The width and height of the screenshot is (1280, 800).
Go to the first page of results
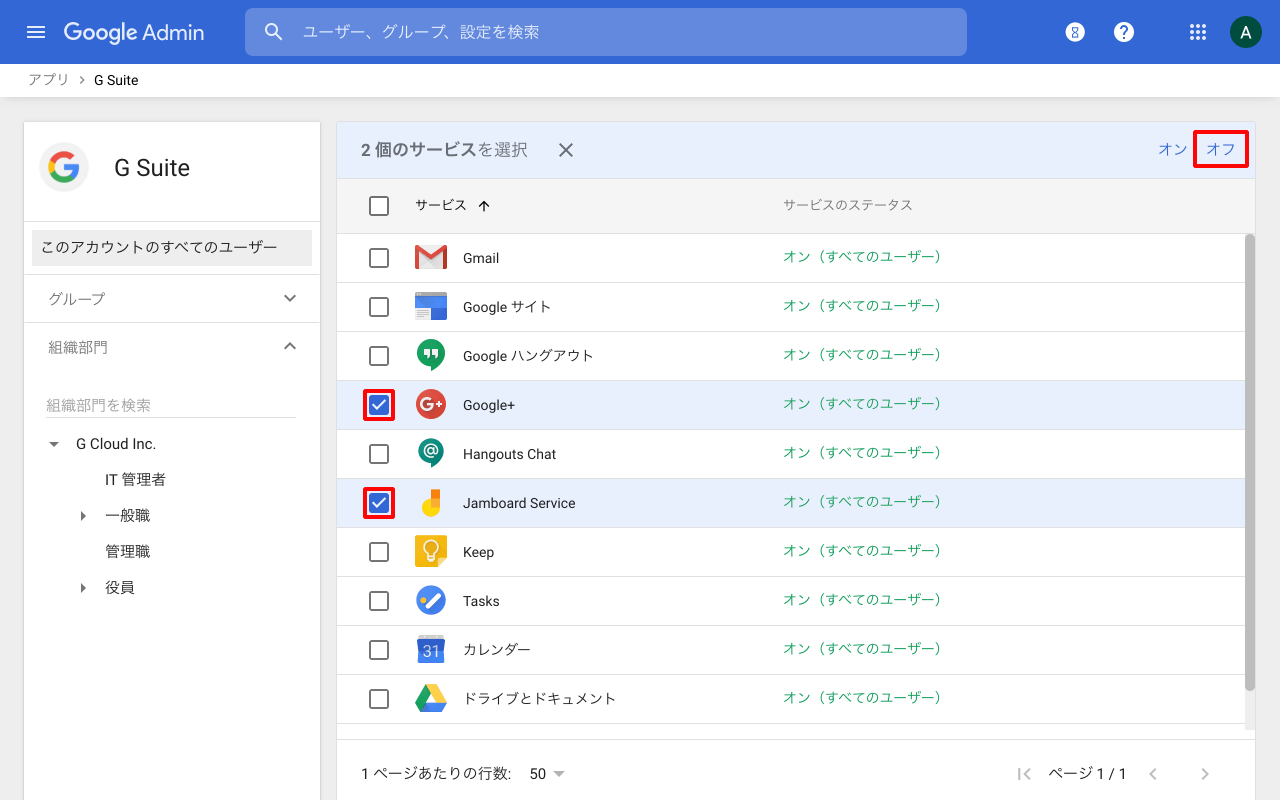pos(1024,774)
